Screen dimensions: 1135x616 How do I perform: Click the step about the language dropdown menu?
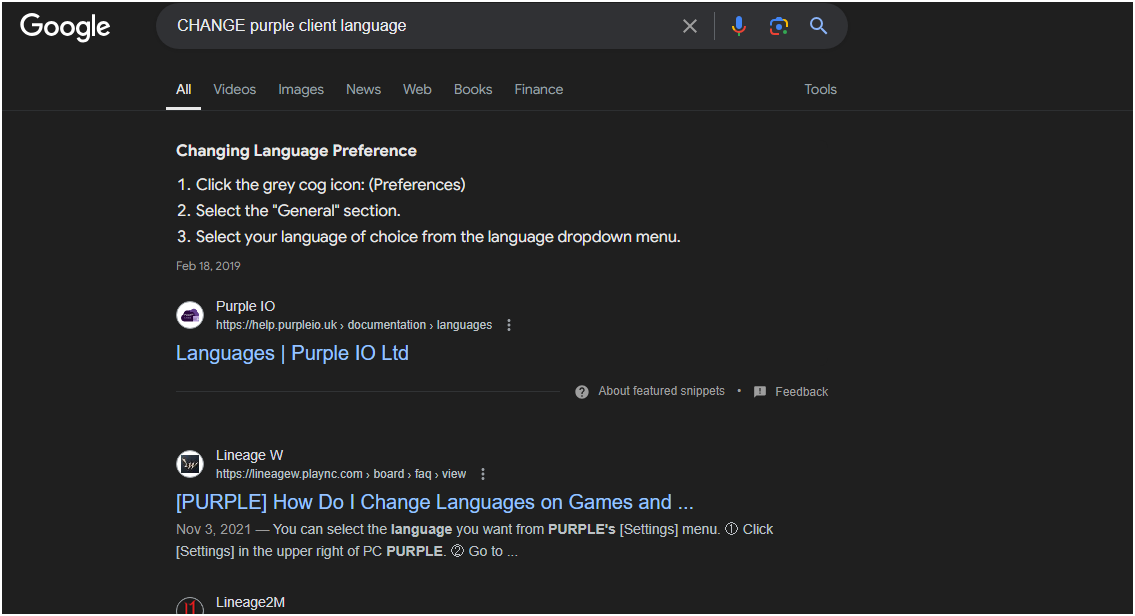click(438, 237)
